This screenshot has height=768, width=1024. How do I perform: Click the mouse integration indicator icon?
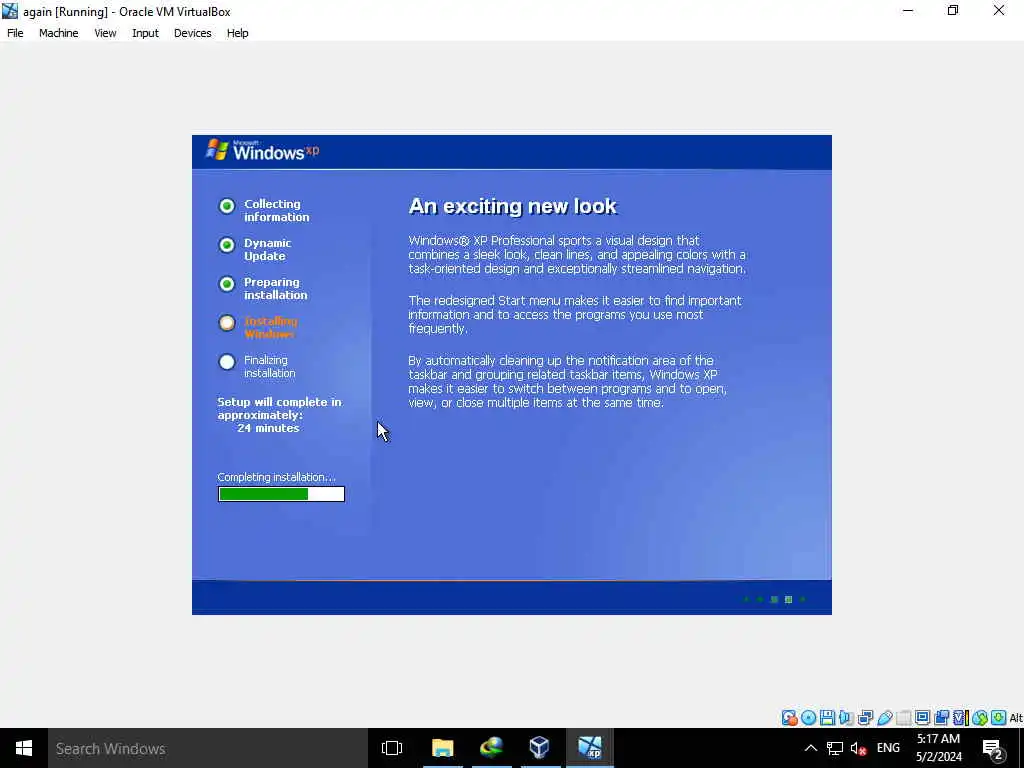tap(979, 718)
